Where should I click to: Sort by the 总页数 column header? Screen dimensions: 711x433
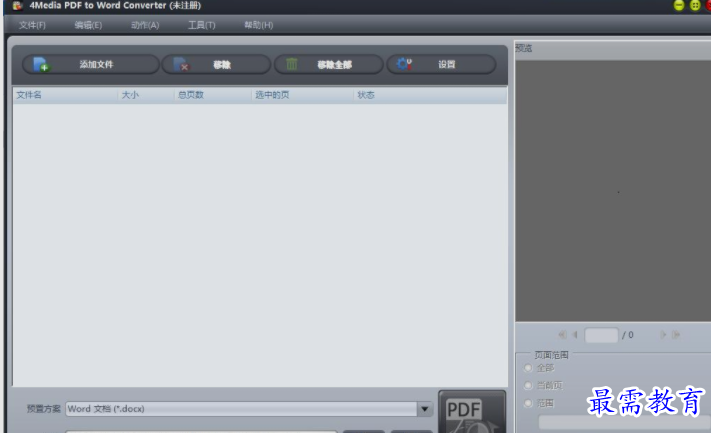coord(213,95)
